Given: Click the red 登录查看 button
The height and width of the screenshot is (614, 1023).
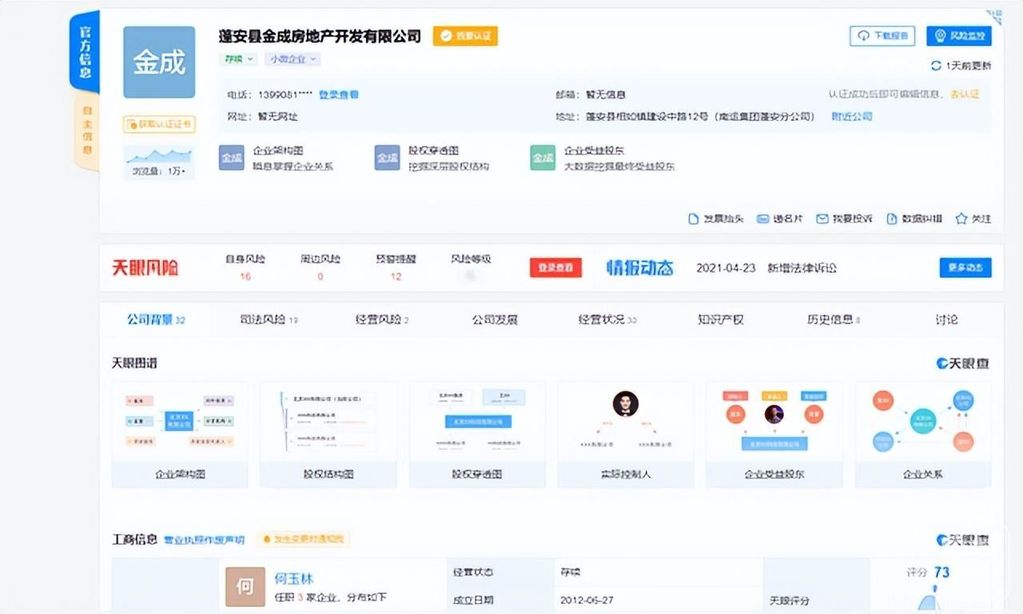Looking at the screenshot, I should [x=555, y=268].
